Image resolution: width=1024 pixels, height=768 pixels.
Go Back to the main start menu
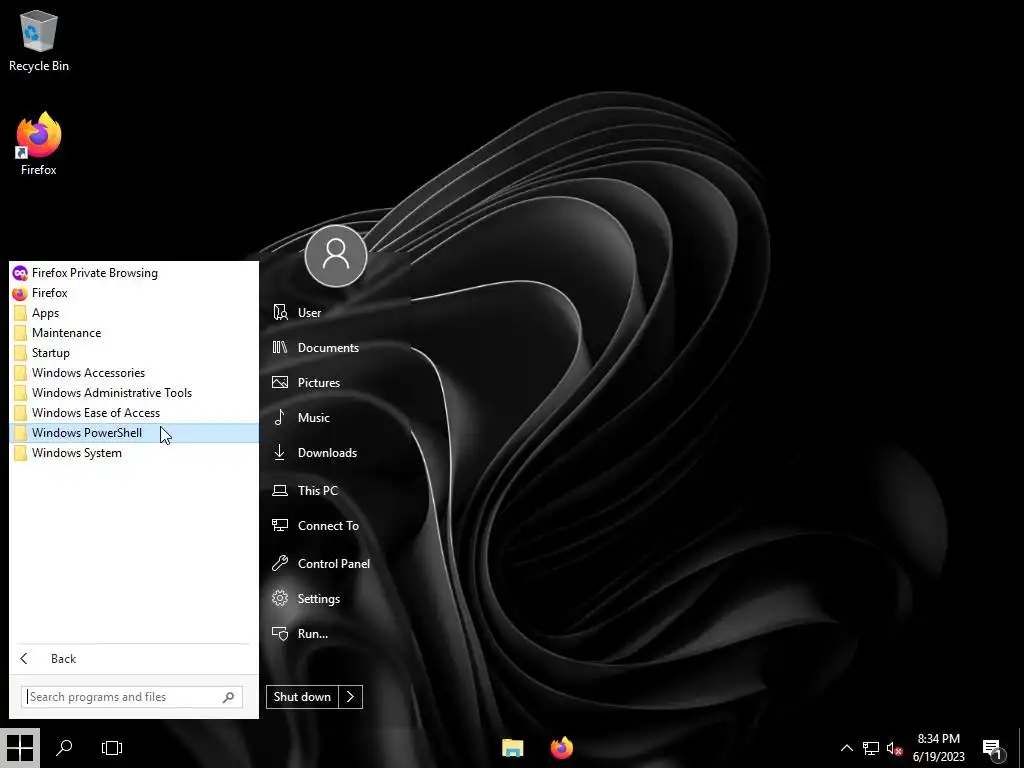(134, 659)
